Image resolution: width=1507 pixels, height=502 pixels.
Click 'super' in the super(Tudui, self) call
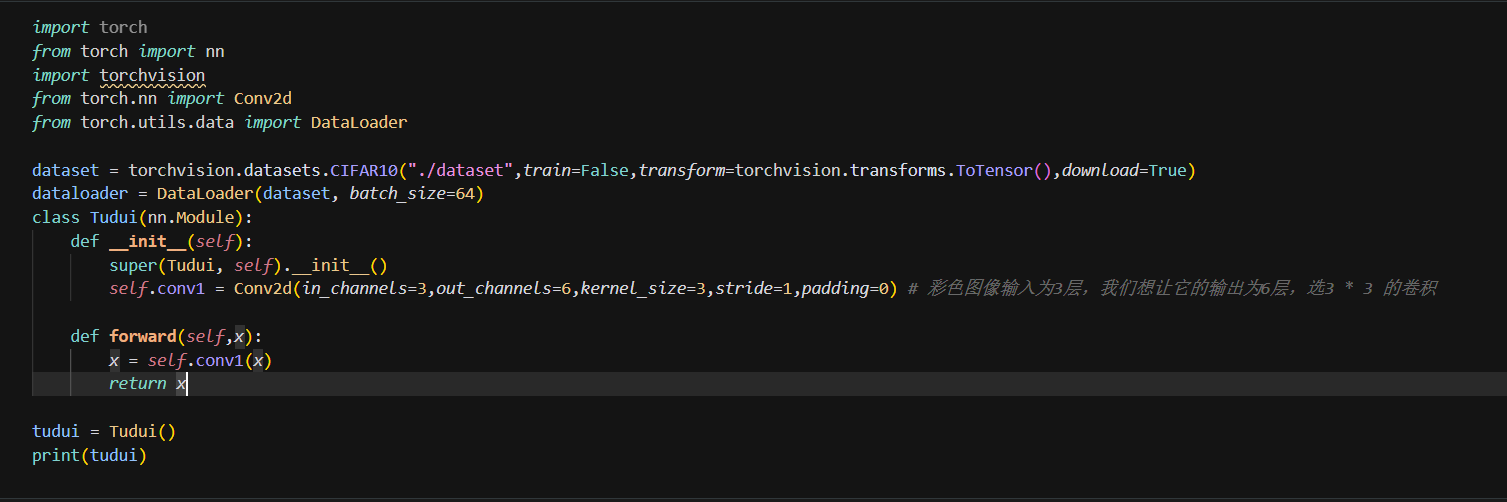click(133, 267)
